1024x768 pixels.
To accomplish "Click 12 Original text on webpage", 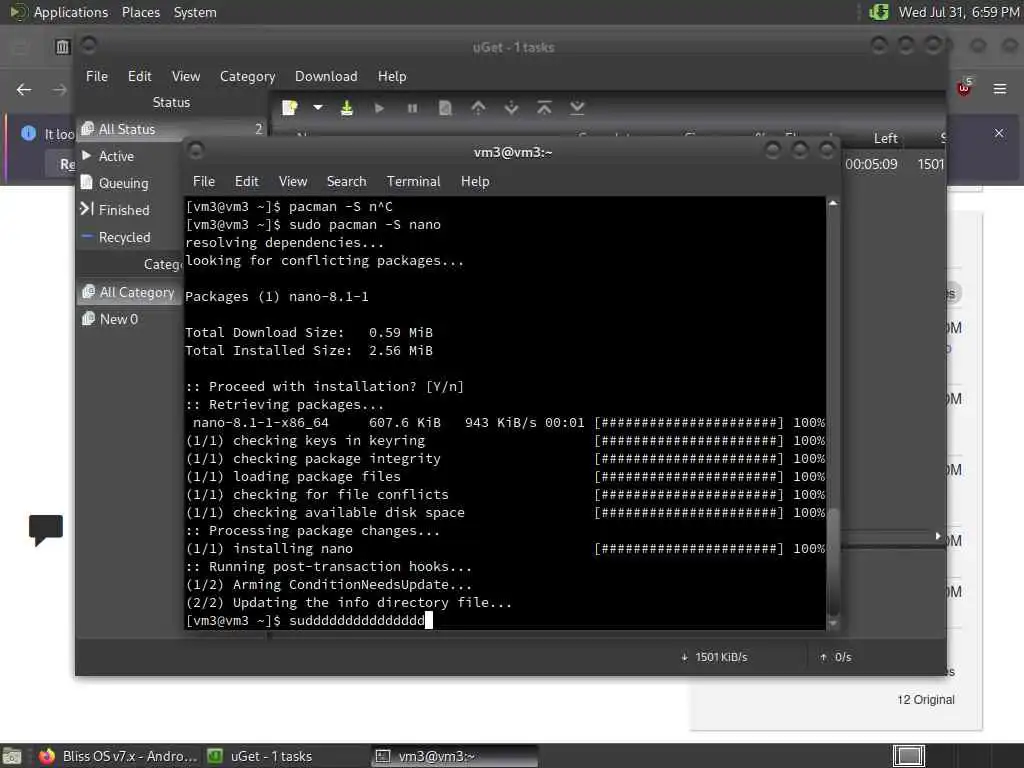I will [x=925, y=699].
